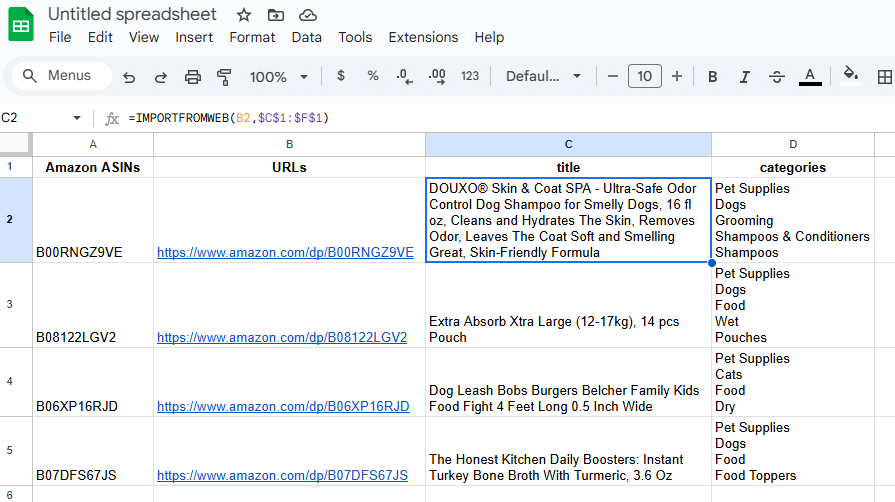
Task: Open the Format menu
Action: pyautogui.click(x=252, y=37)
